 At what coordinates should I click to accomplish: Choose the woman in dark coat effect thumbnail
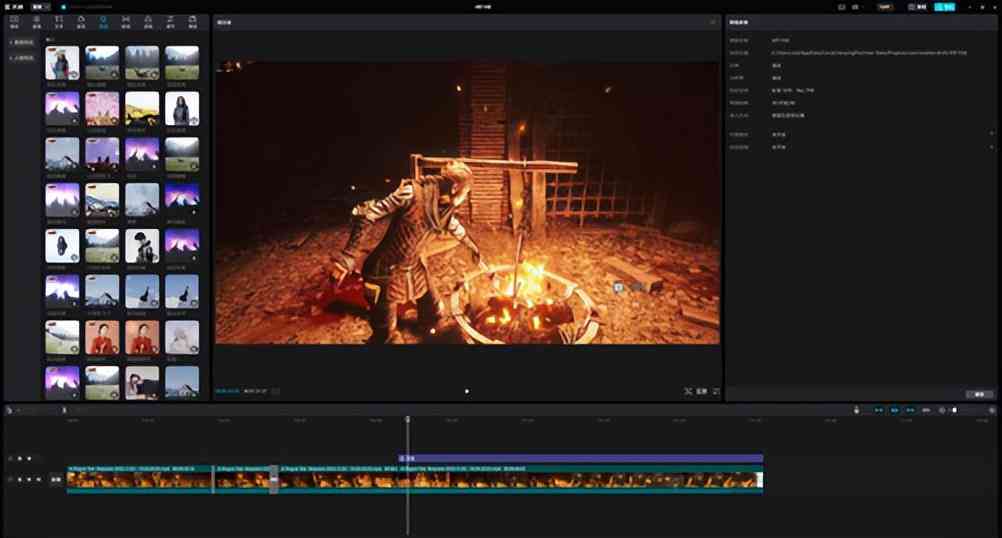(182, 109)
